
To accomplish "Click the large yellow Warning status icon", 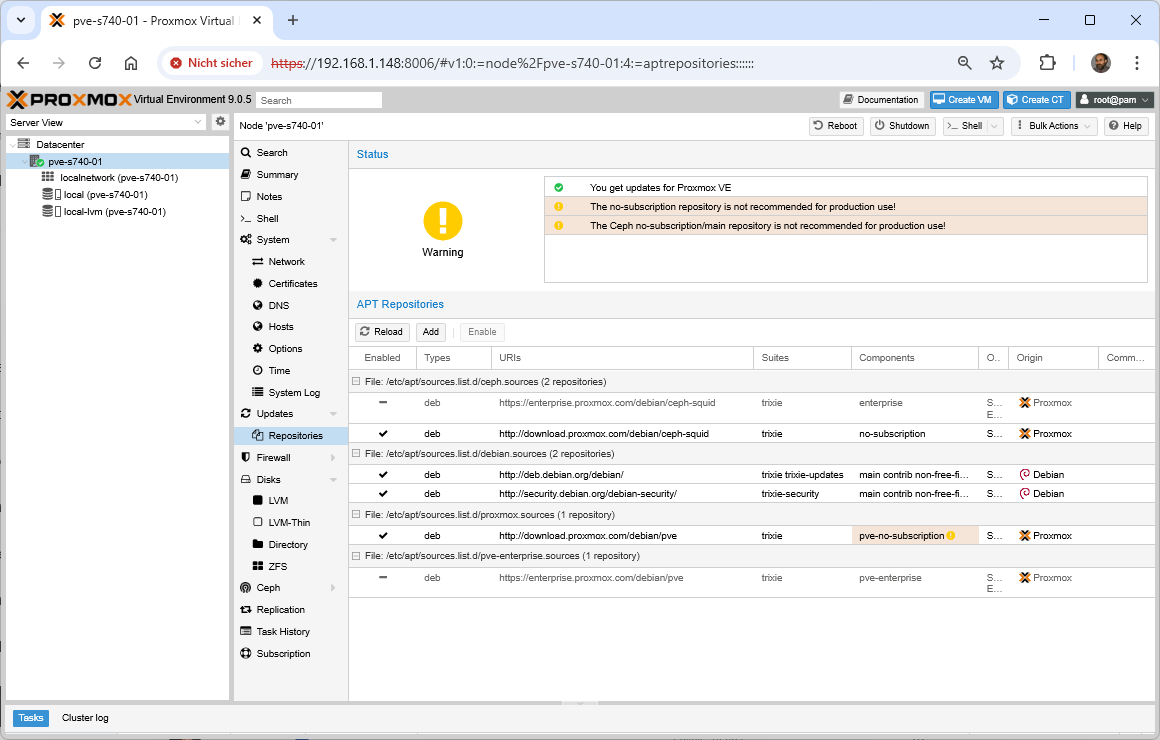I will tap(442, 220).
